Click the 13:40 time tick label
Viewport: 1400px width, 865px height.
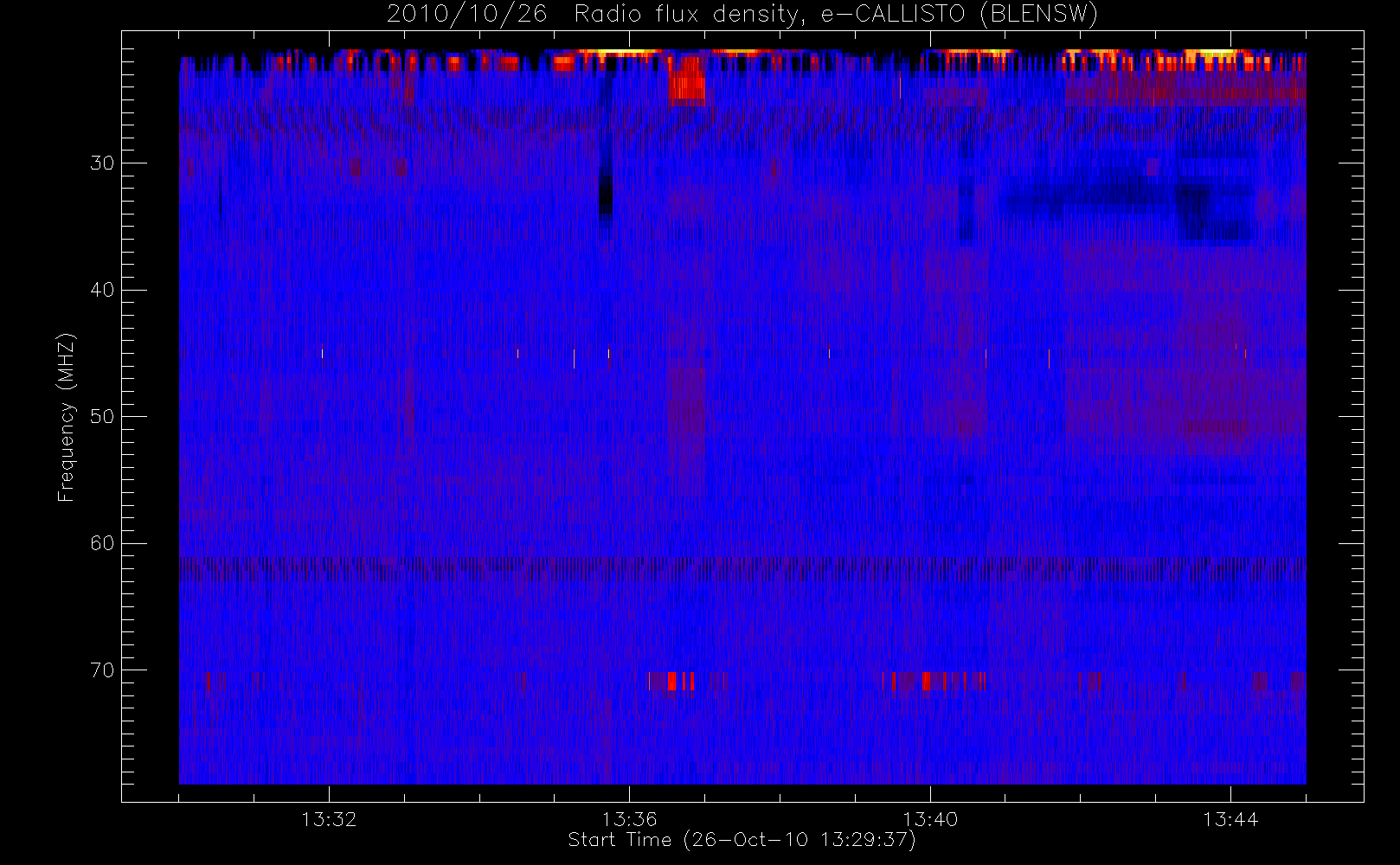(930, 819)
